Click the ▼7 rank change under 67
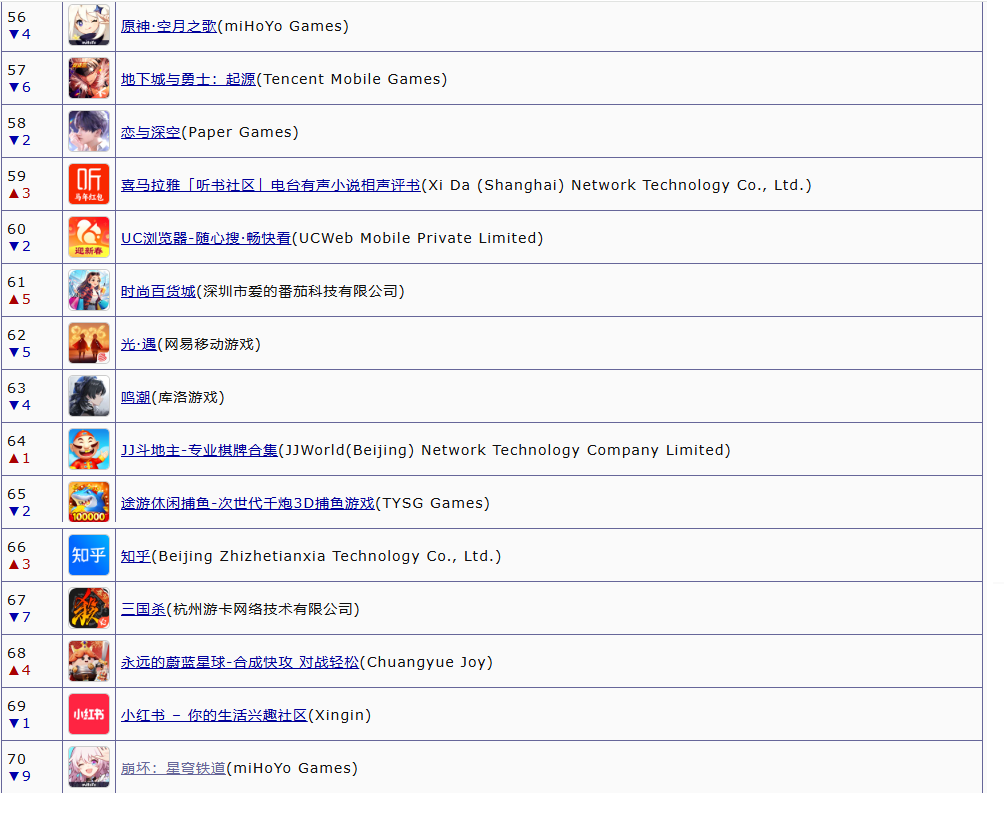The image size is (1004, 820). coord(19,617)
